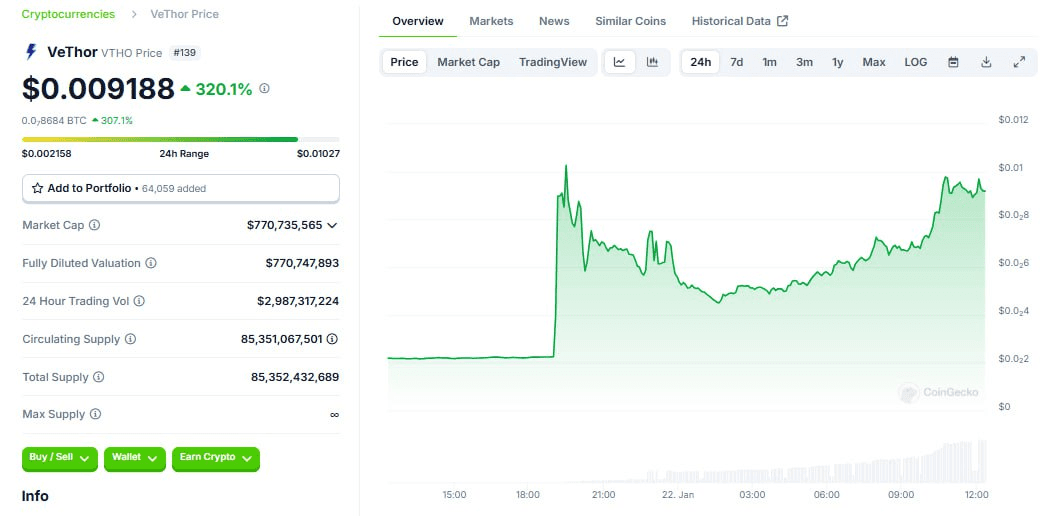Set chart range to 1y

coord(838,62)
